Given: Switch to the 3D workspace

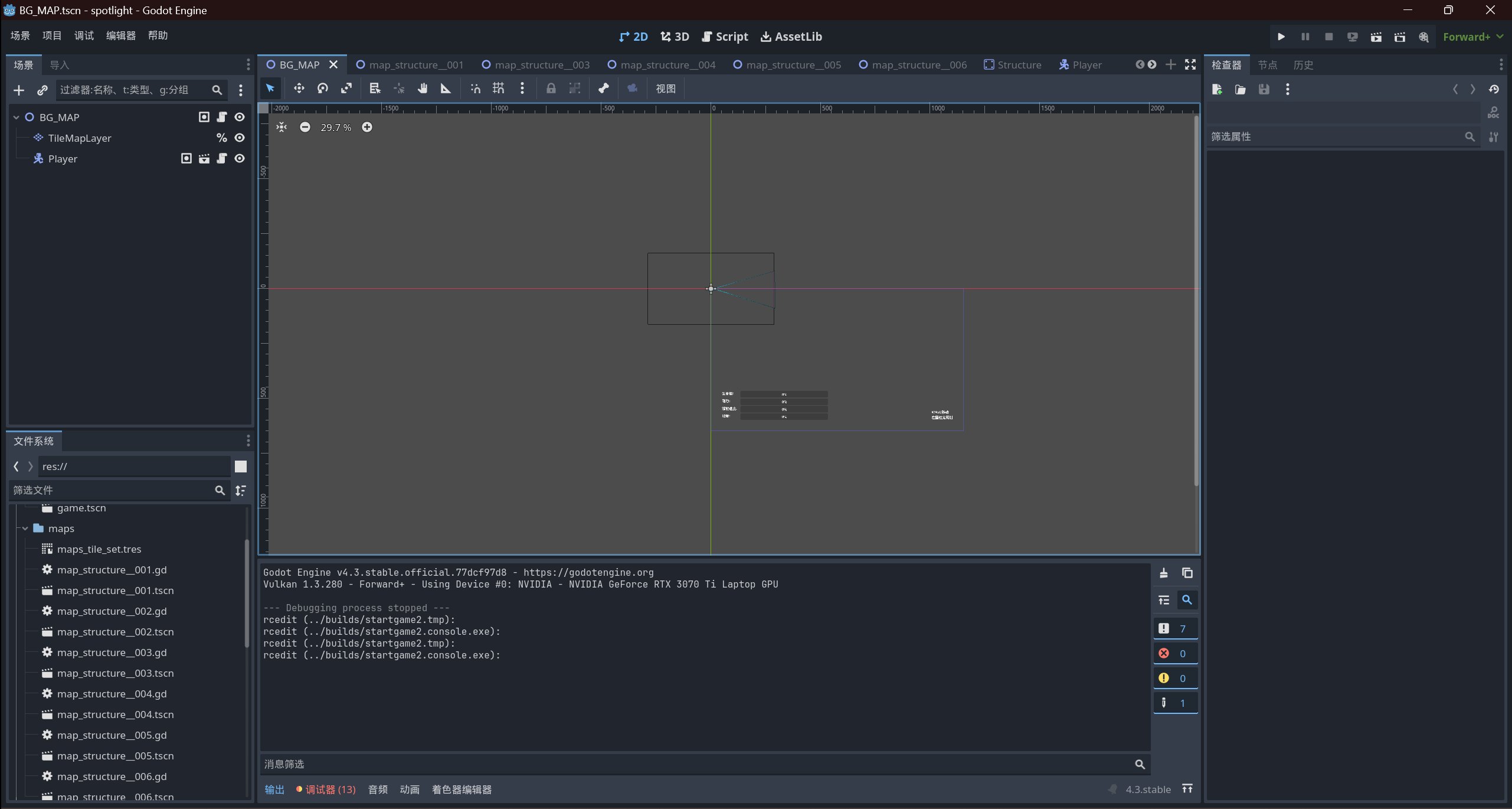Looking at the screenshot, I should (675, 37).
